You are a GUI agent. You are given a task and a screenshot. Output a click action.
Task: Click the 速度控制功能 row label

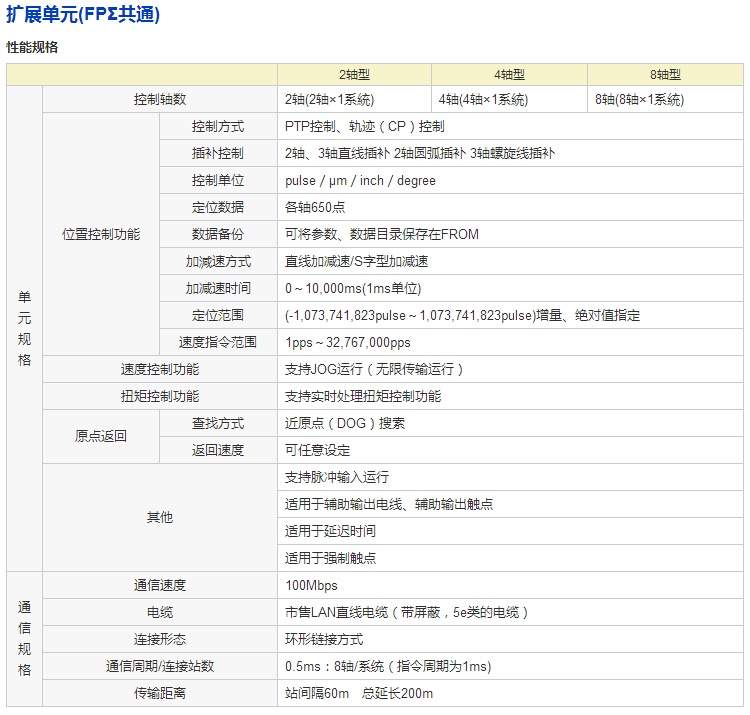[160, 370]
